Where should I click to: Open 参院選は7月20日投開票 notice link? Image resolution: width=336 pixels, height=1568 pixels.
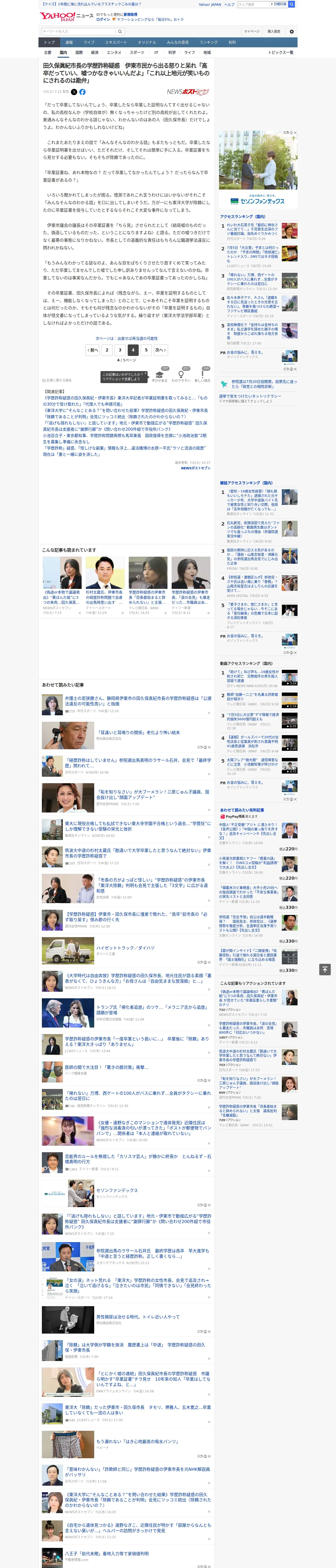264,384
